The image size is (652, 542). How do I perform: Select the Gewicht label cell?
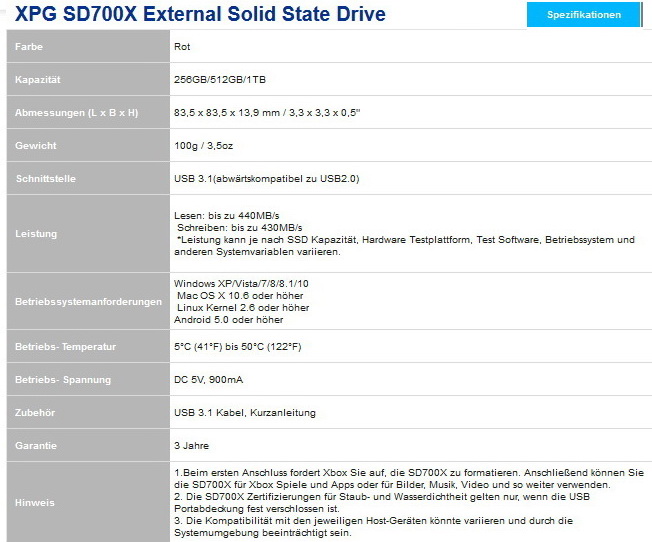(88, 146)
